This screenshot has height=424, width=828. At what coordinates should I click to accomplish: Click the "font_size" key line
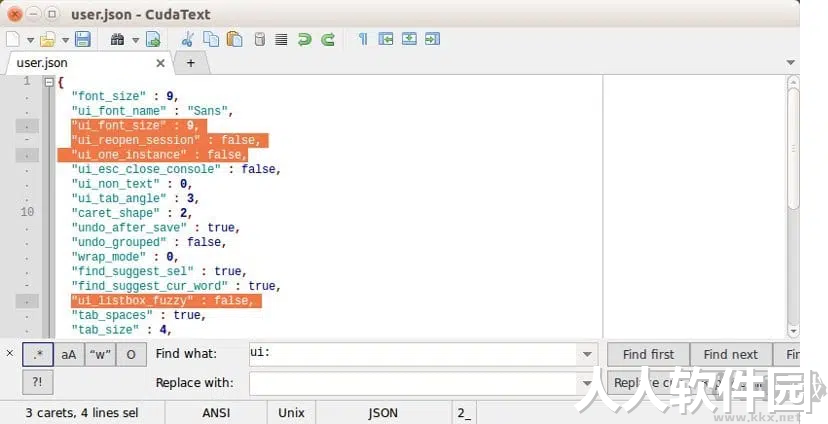(125, 96)
